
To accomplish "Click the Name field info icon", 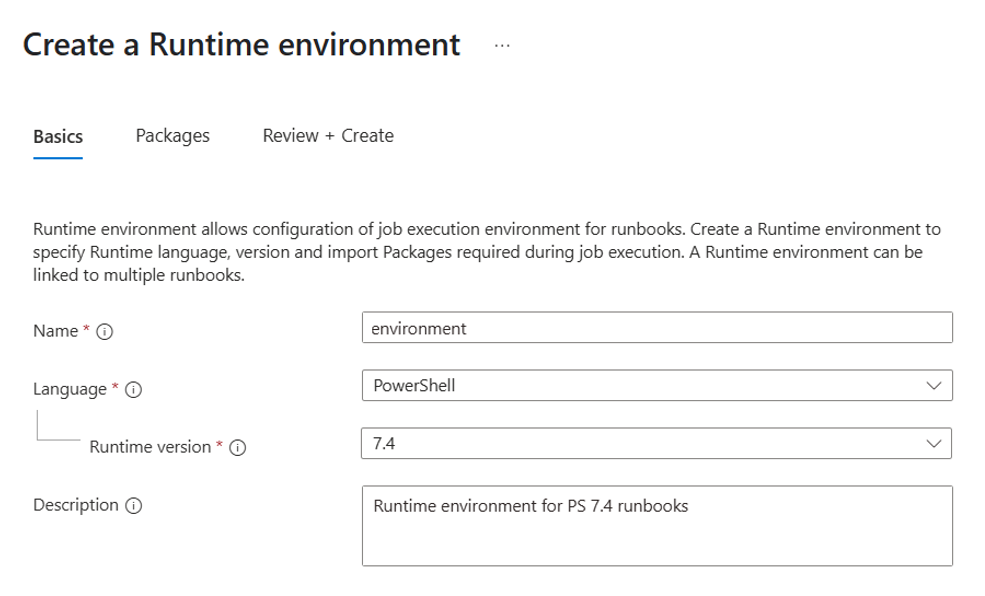I will pos(107,330).
